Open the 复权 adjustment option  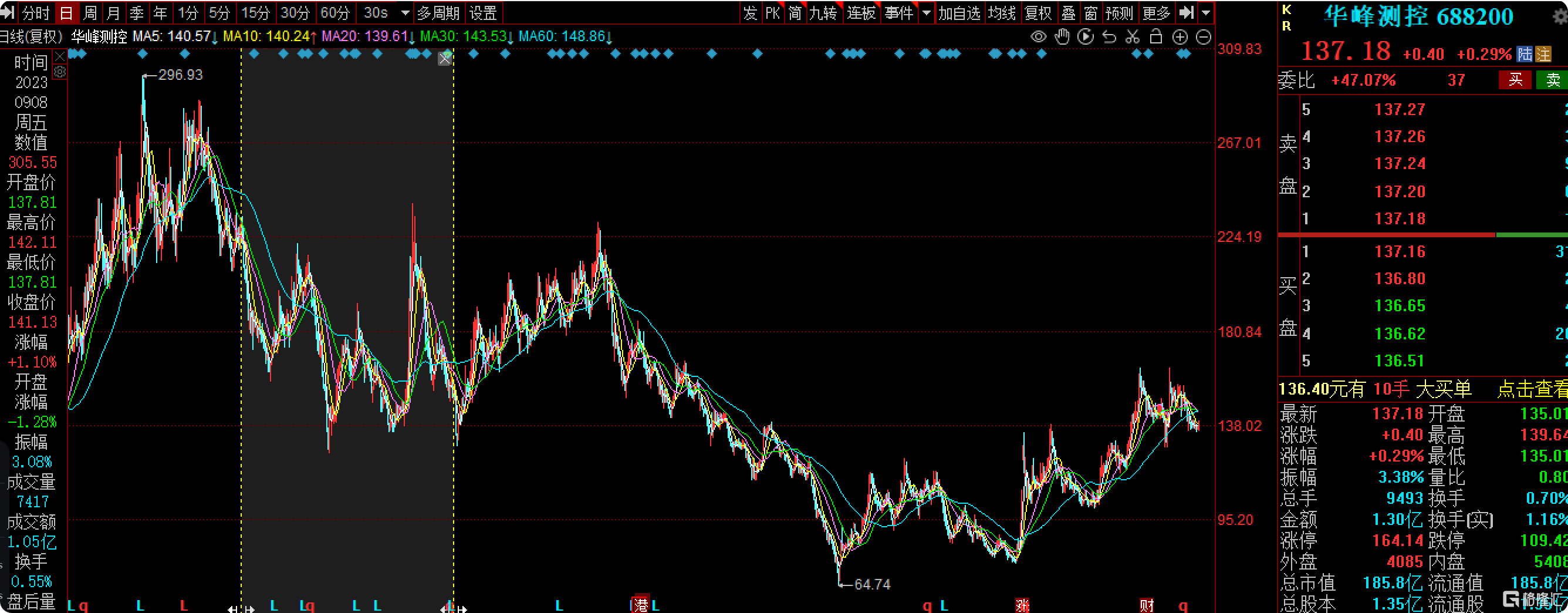1039,13
